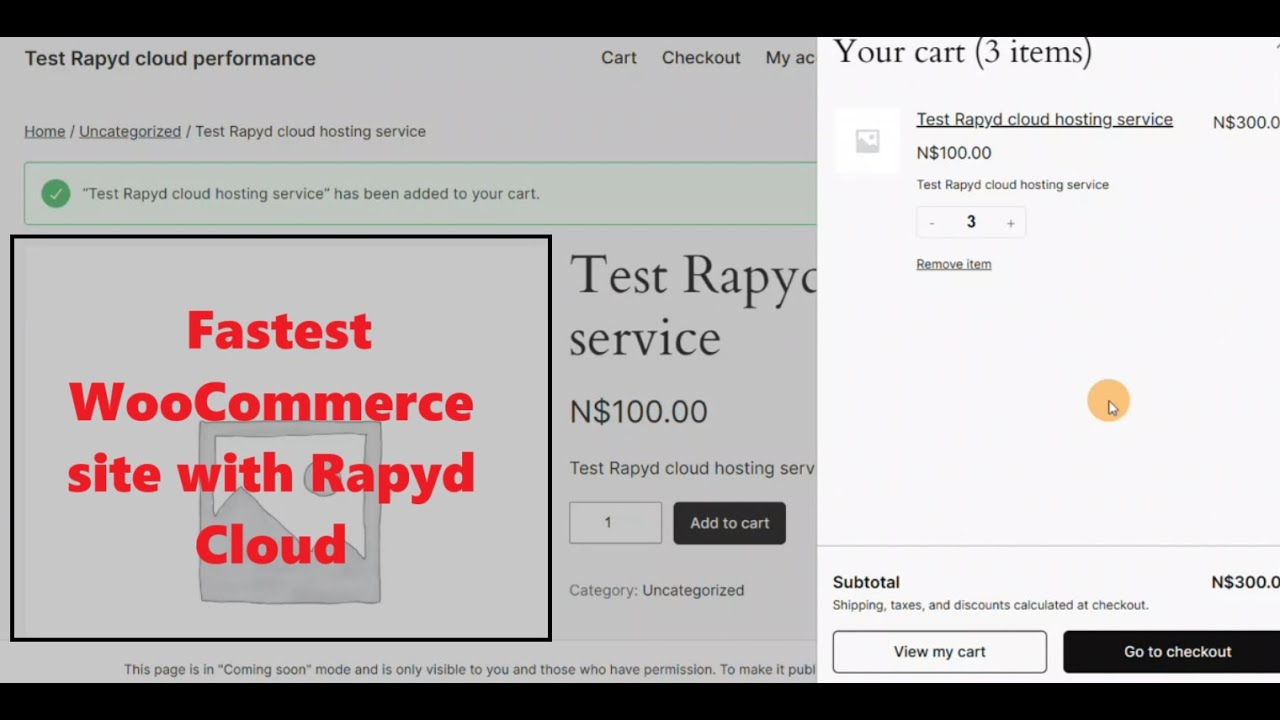Screen dimensions: 1280x720
Task: Click the 'Your cart (3 items)' heading
Action: point(962,52)
